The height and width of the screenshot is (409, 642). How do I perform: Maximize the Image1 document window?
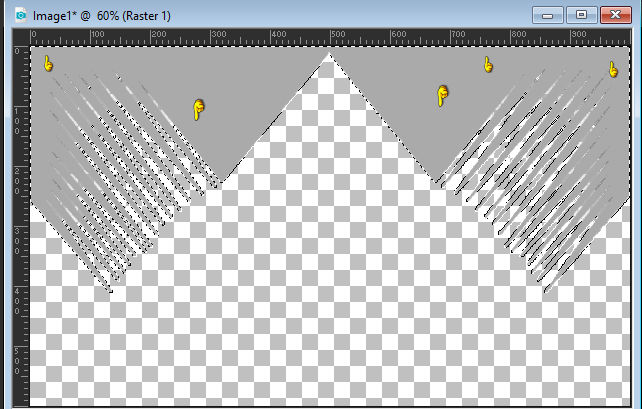581,15
